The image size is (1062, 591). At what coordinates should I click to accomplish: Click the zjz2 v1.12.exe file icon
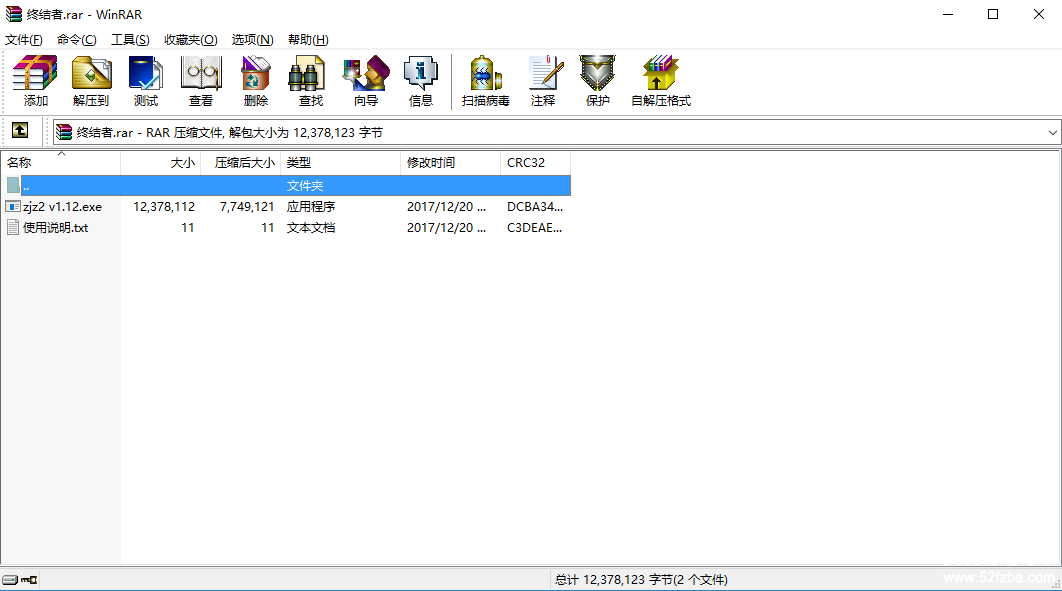coord(13,206)
